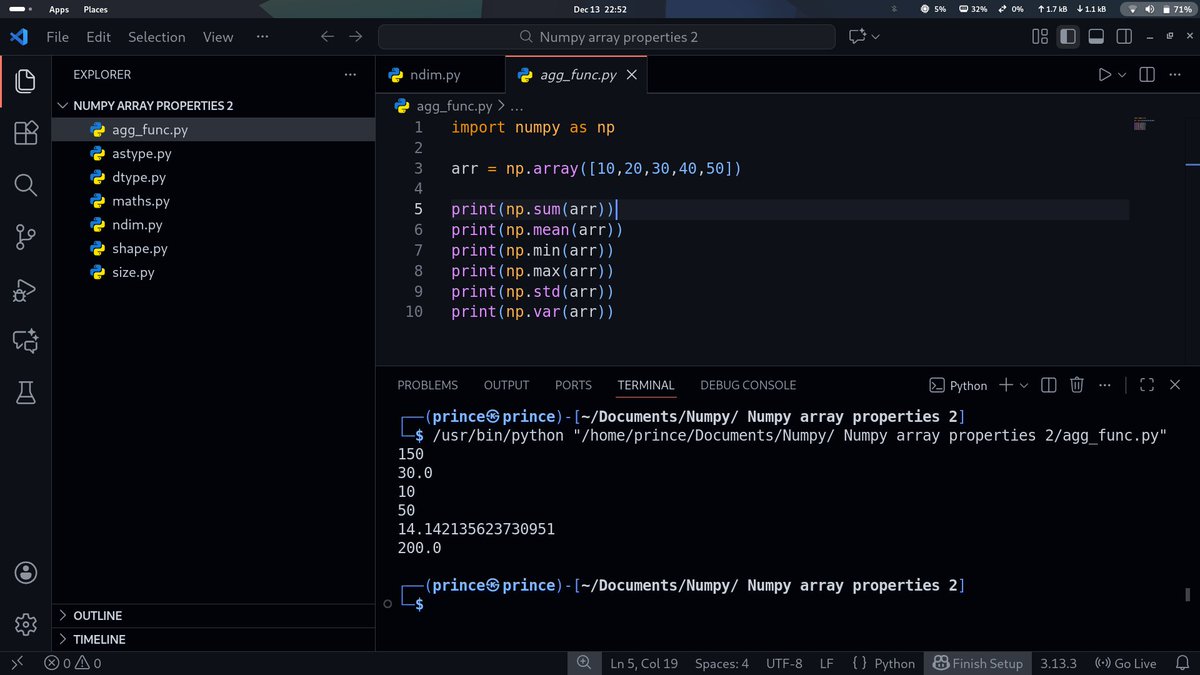
Task: Run the Python file with the play button
Action: (1104, 74)
